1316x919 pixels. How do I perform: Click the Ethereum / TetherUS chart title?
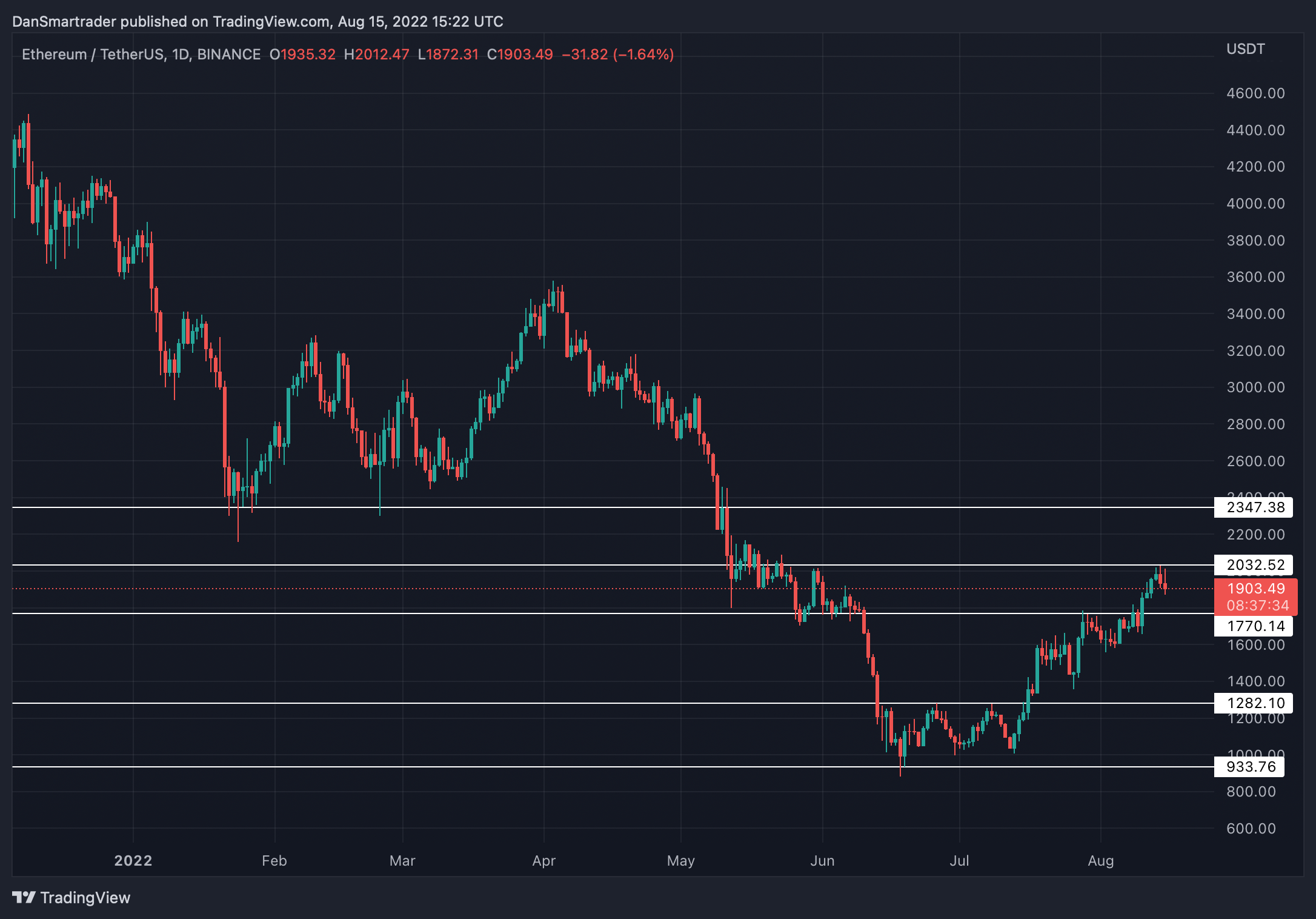click(x=141, y=55)
